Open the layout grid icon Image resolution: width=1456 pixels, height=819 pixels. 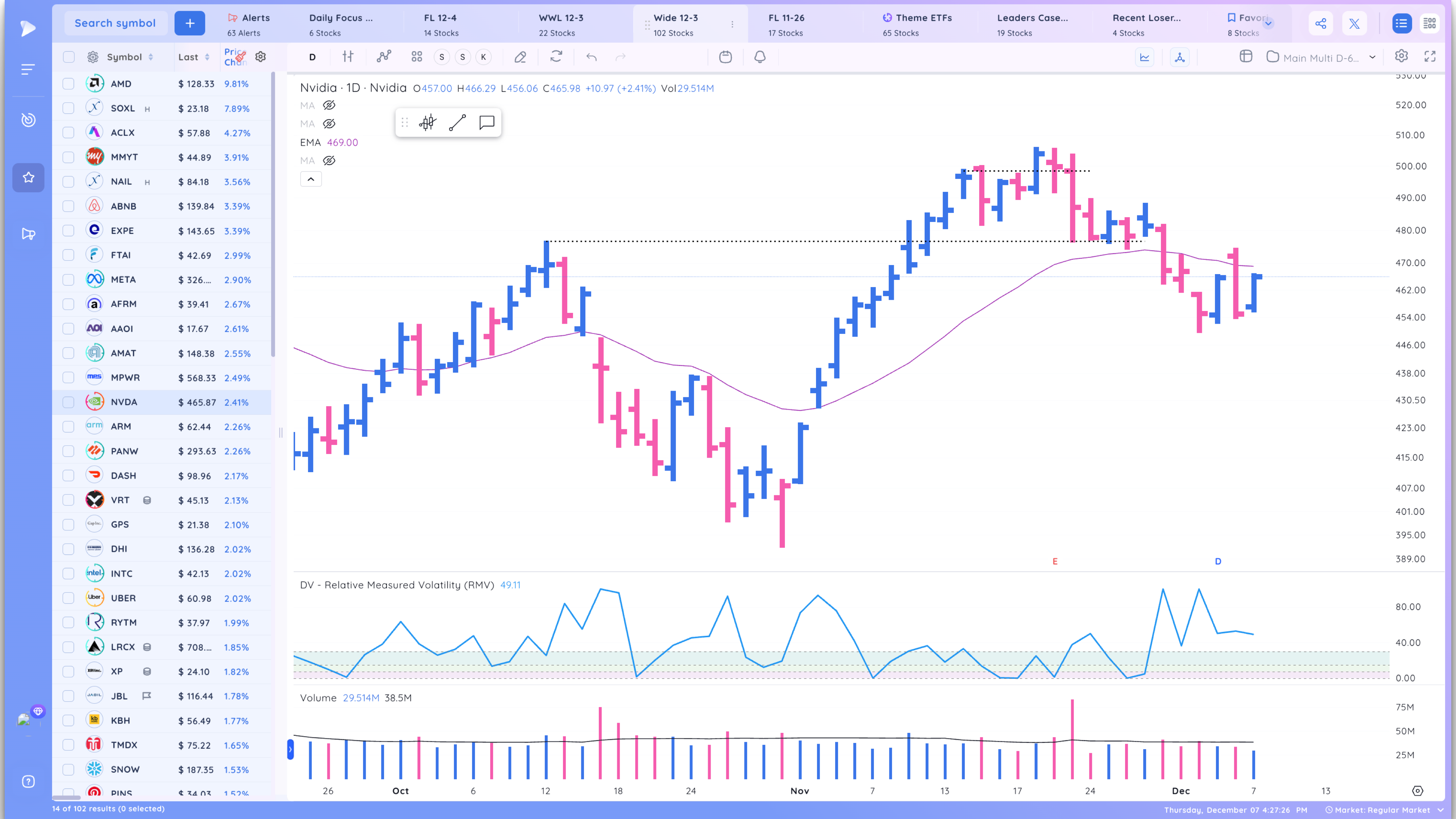tap(417, 56)
